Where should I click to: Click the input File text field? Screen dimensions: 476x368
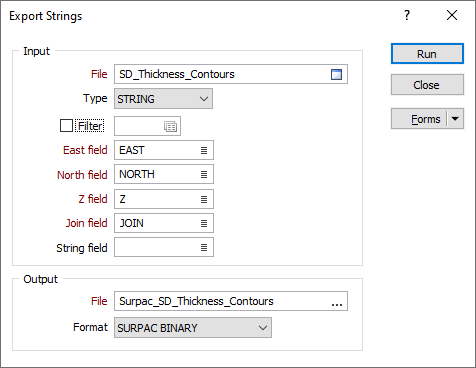(222, 74)
